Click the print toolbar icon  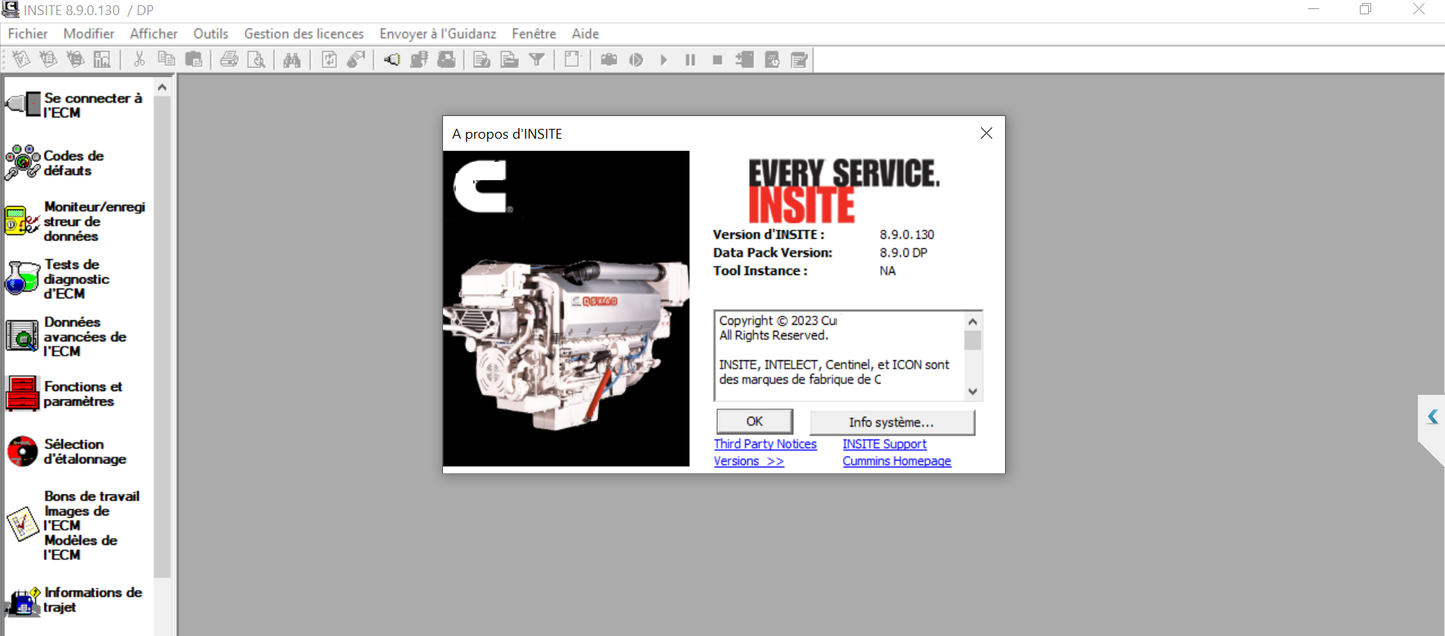(229, 59)
